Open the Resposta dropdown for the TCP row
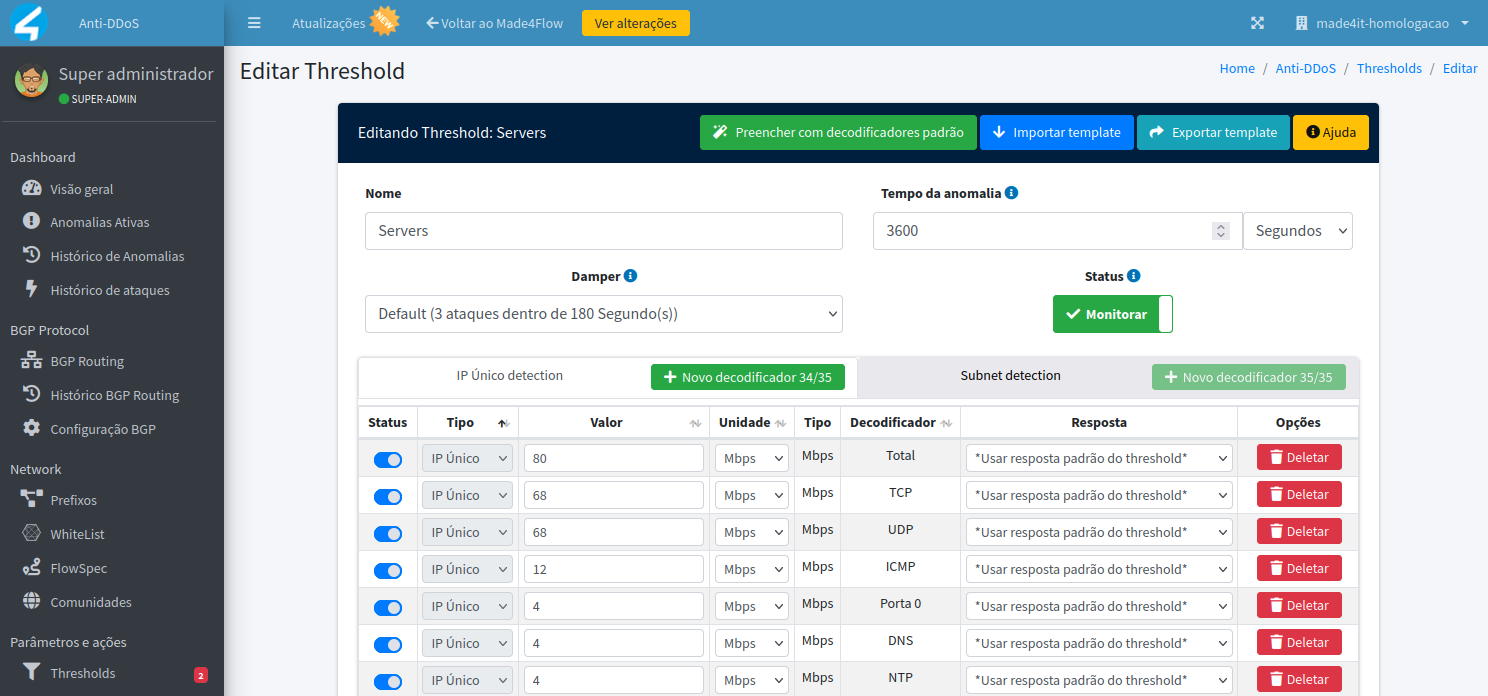Viewport: 1488px width, 696px height. tap(1098, 495)
